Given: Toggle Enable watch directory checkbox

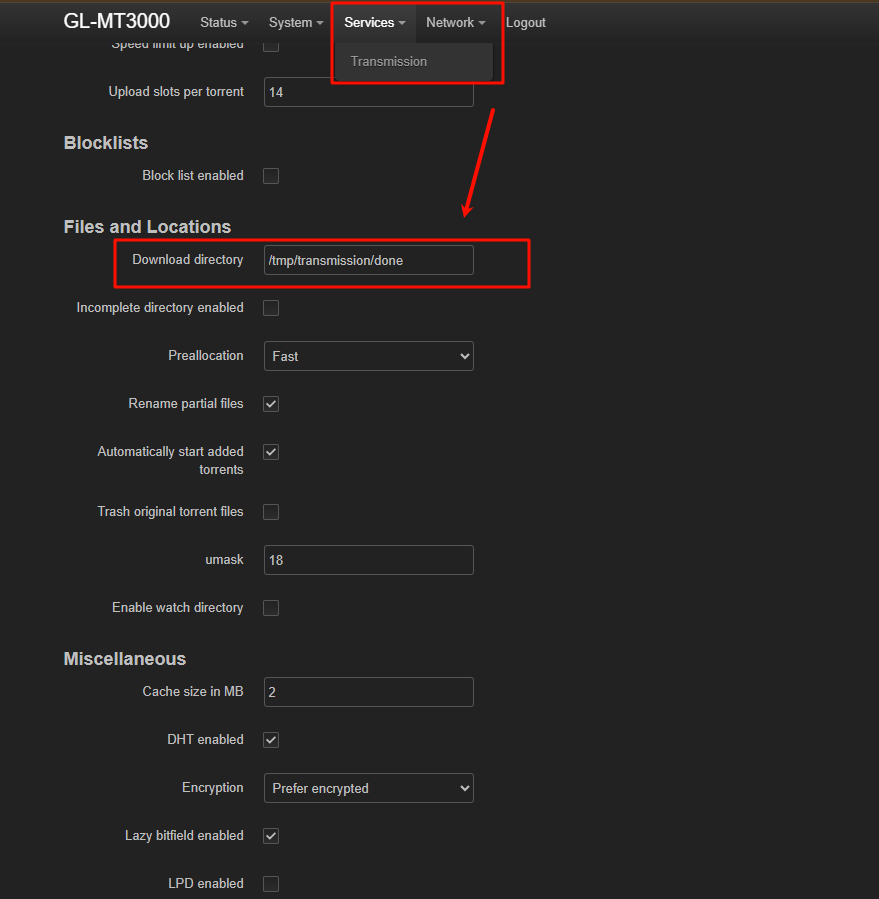Looking at the screenshot, I should (271, 608).
